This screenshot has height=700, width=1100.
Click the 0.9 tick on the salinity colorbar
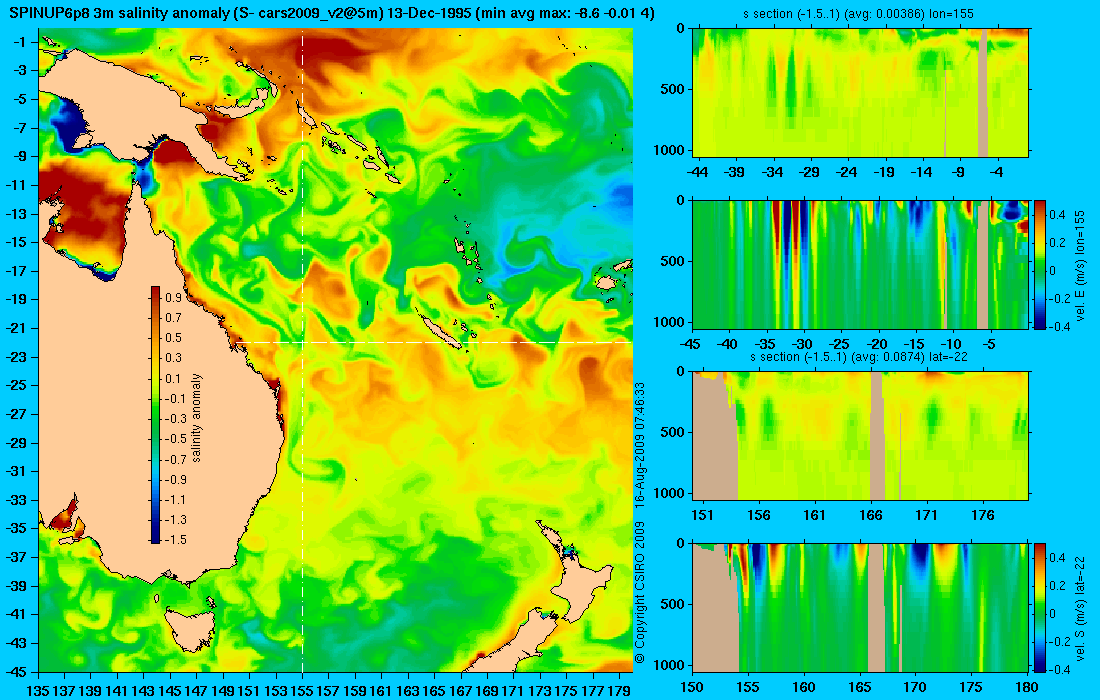pos(173,298)
